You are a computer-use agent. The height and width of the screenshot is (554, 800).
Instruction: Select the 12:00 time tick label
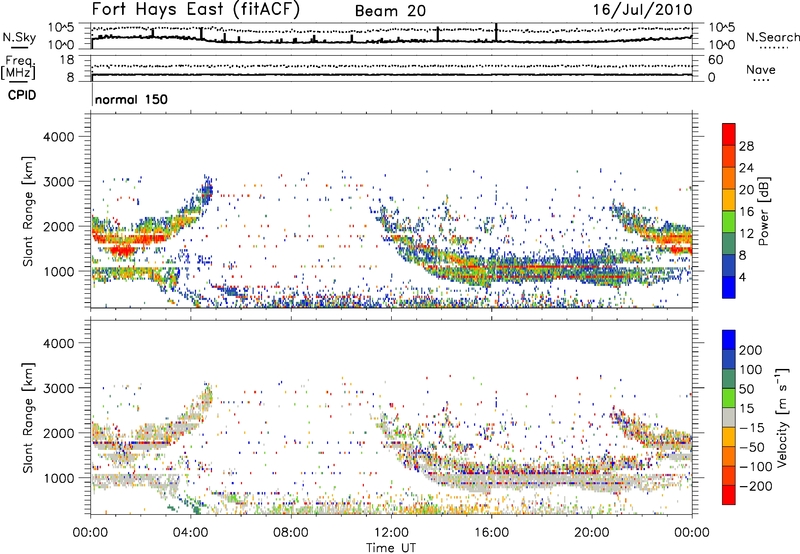coord(391,533)
